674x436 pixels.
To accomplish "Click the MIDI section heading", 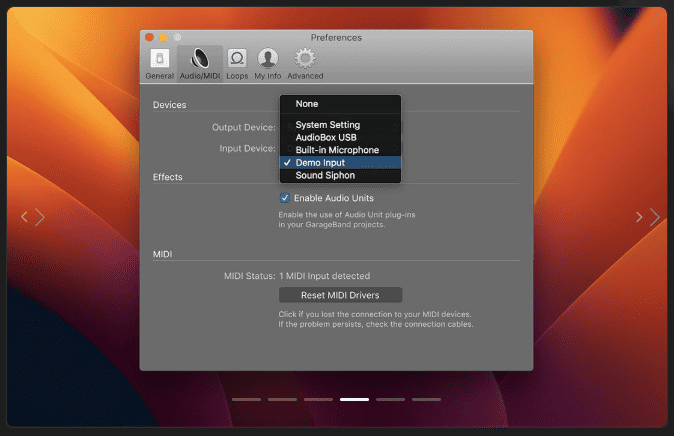I will click(x=162, y=254).
